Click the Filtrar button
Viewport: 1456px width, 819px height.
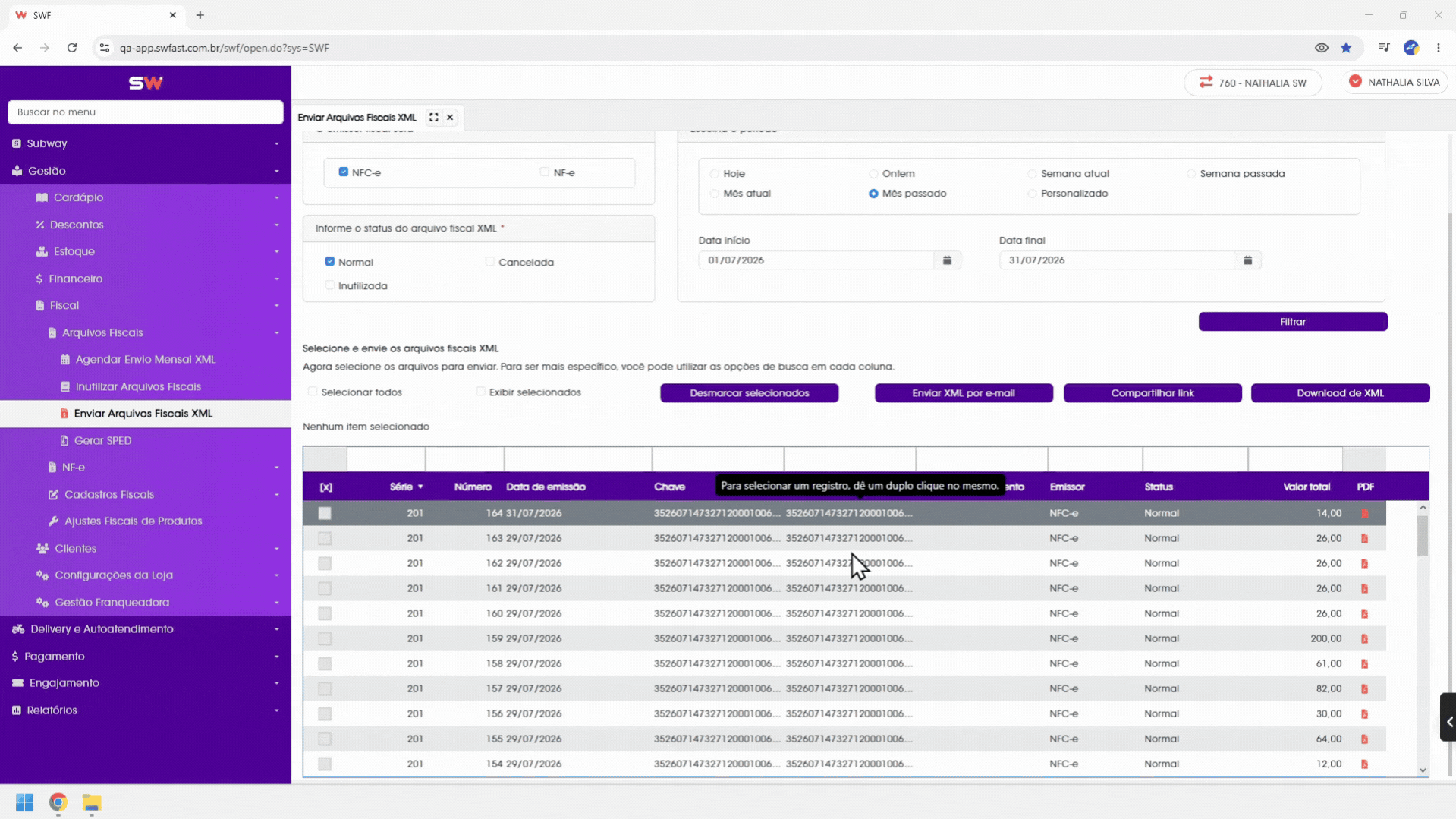1293,322
